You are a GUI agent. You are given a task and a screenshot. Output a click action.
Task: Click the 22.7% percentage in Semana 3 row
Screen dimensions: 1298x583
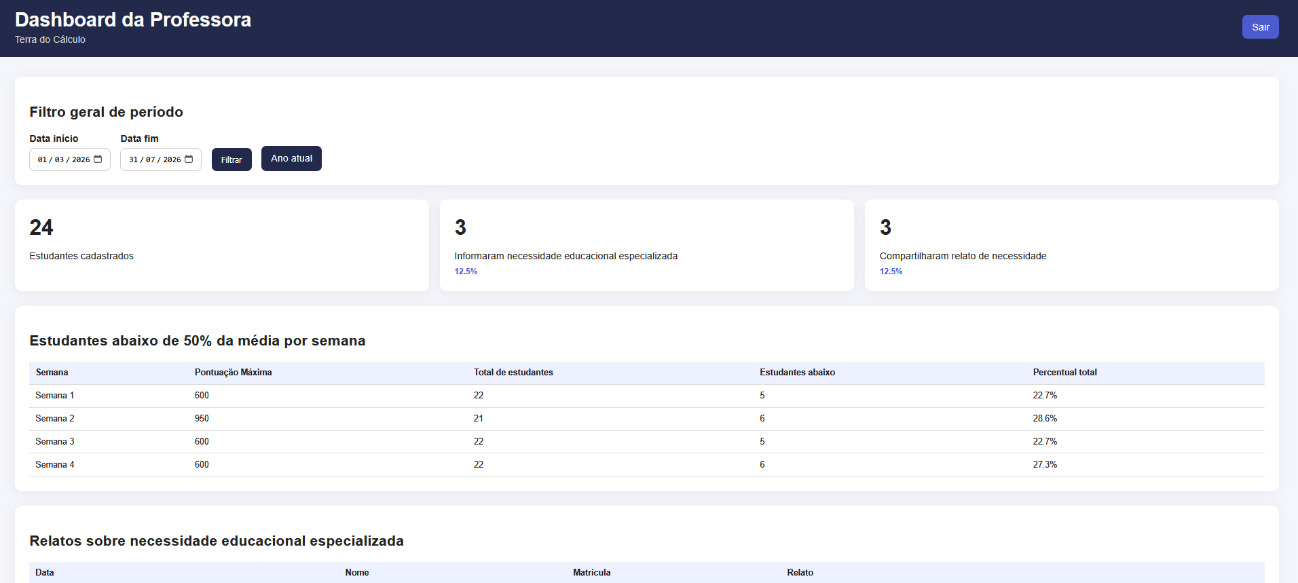coord(1045,441)
